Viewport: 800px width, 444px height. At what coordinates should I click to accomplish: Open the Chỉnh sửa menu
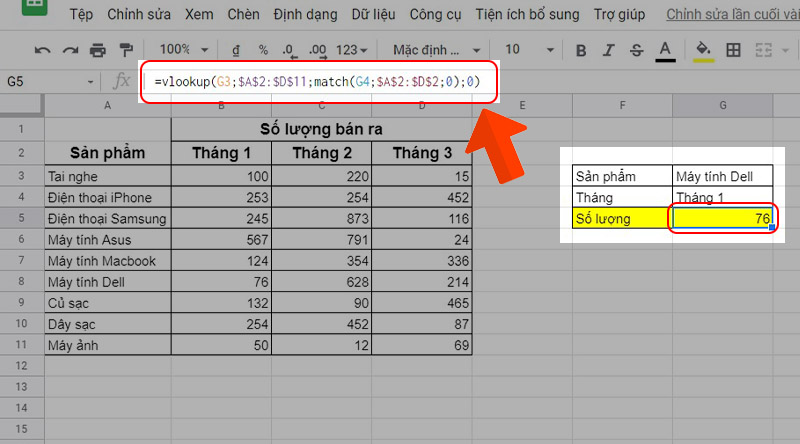coord(139,14)
